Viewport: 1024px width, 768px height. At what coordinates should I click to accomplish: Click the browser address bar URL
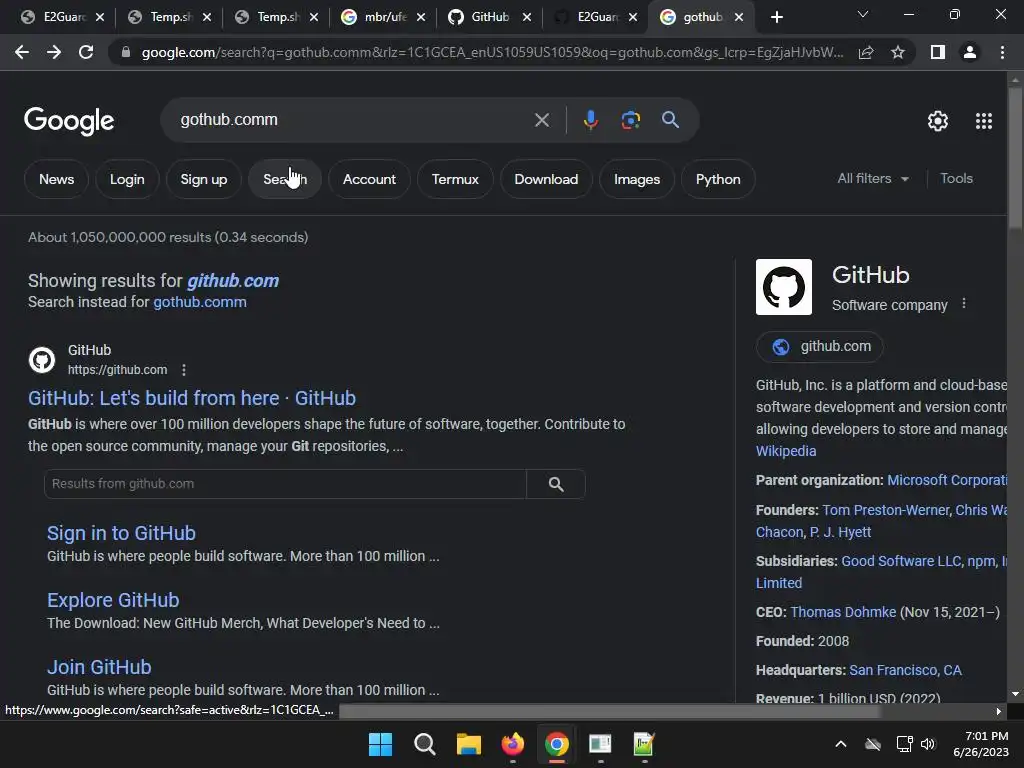tap(492, 52)
